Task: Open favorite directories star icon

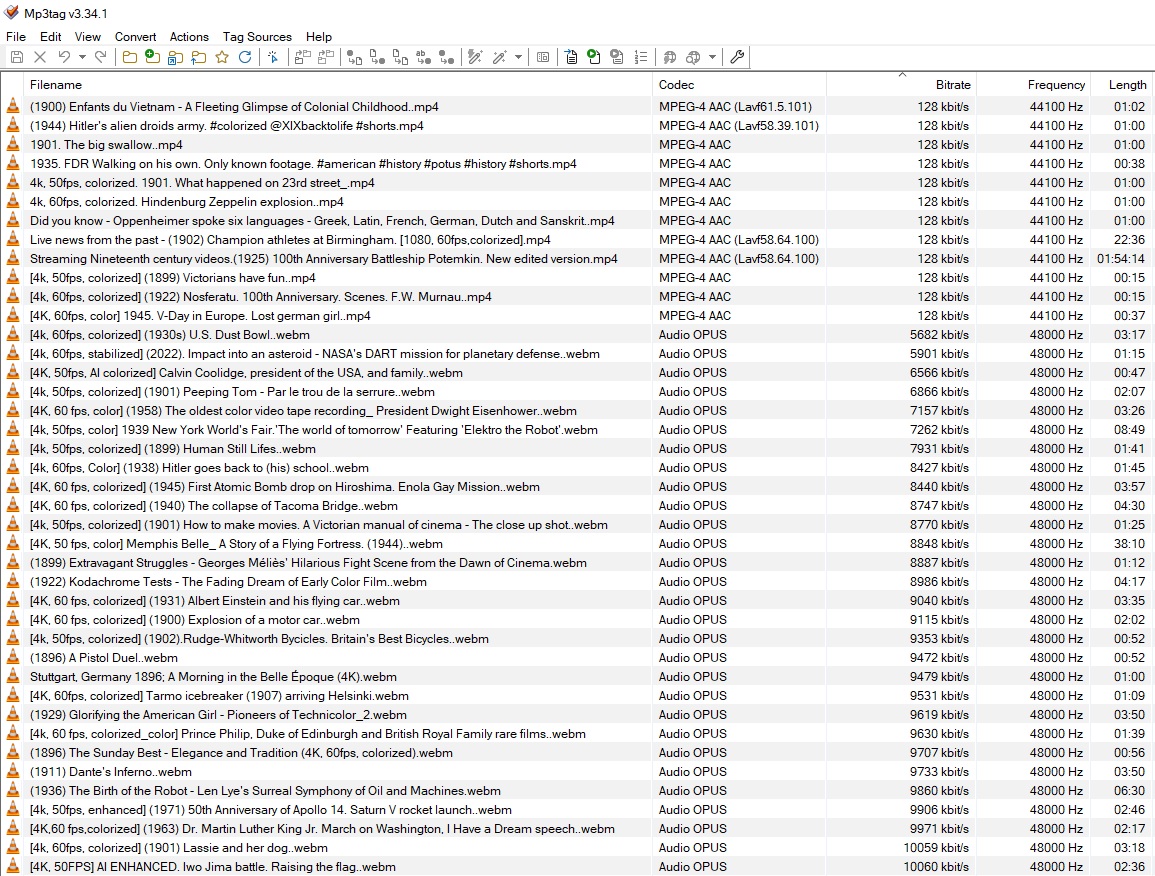Action: click(x=222, y=57)
